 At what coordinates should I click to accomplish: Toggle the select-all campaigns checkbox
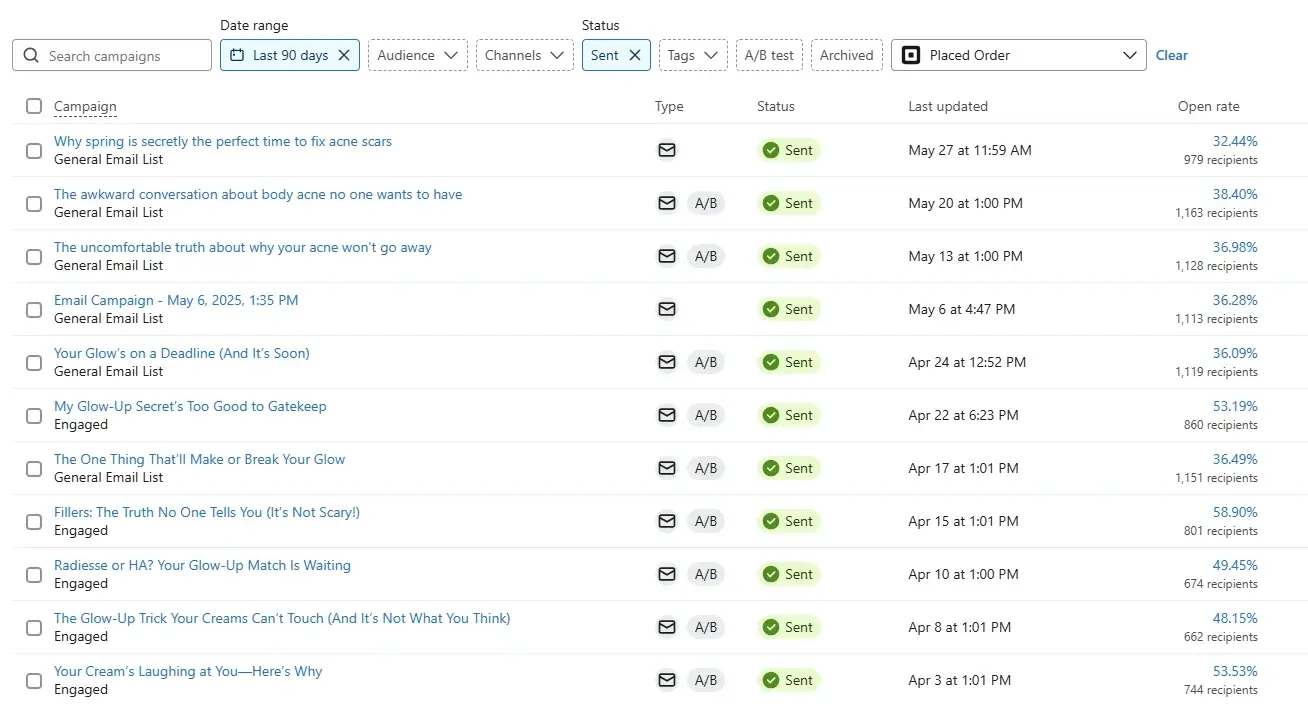(34, 106)
